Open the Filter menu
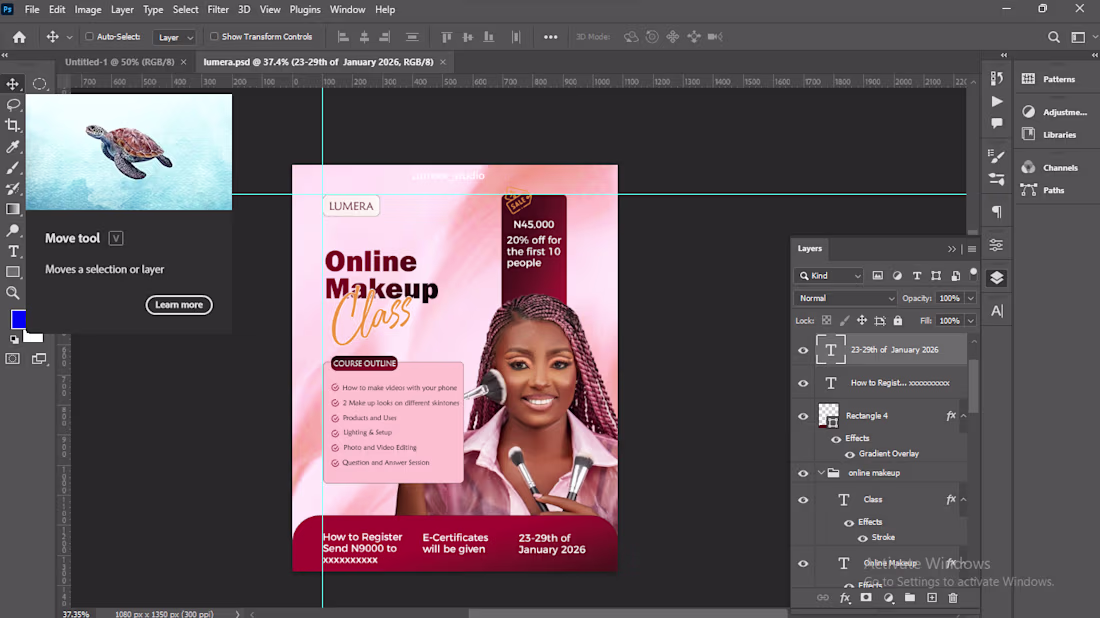 coord(218,10)
